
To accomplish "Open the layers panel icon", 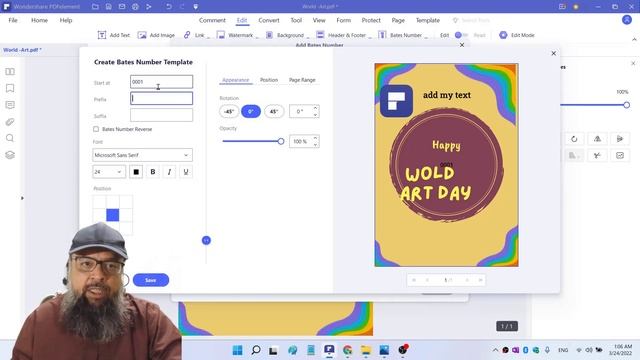I will (10, 155).
